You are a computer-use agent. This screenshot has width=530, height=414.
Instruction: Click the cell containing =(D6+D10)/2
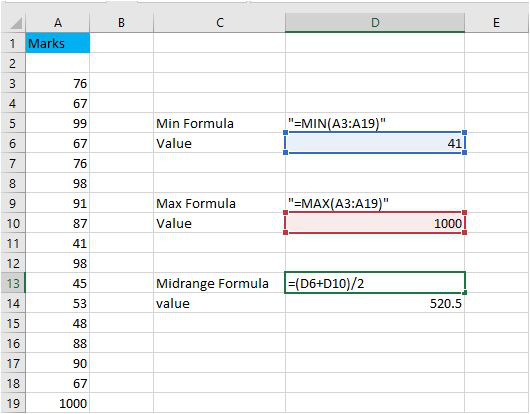[375, 283]
